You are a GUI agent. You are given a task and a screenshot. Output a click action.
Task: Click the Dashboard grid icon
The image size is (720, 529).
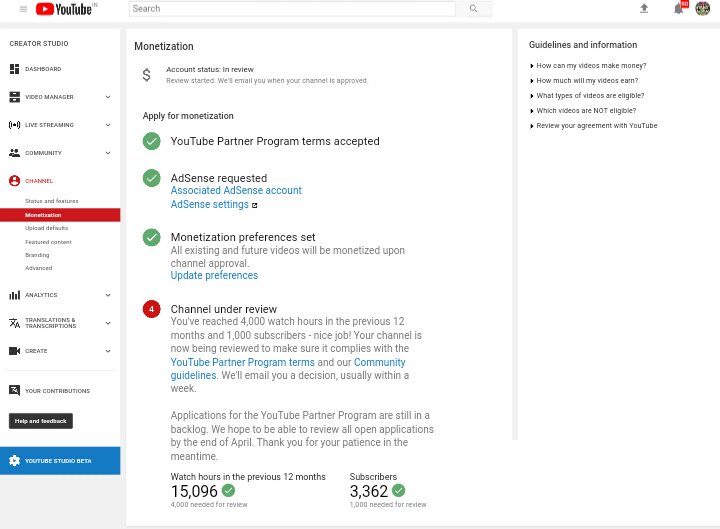(x=14, y=69)
